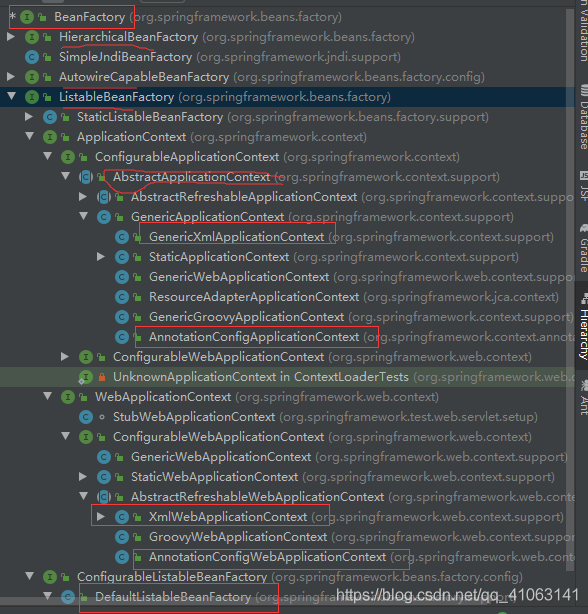Click the abstract class icon of AbstractApplicationContext

[x=86, y=177]
